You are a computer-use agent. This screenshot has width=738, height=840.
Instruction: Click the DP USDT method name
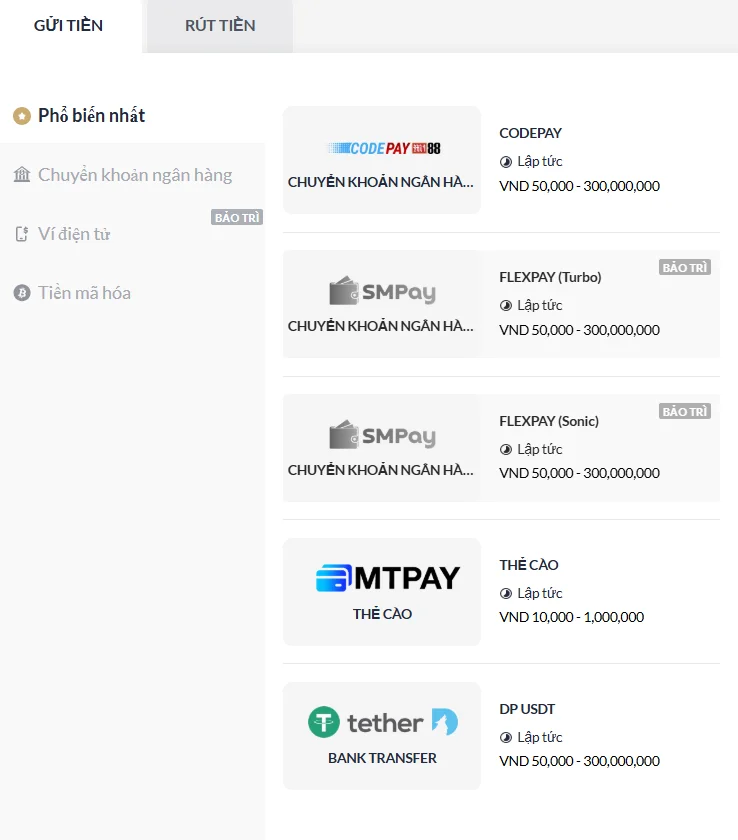tap(527, 709)
